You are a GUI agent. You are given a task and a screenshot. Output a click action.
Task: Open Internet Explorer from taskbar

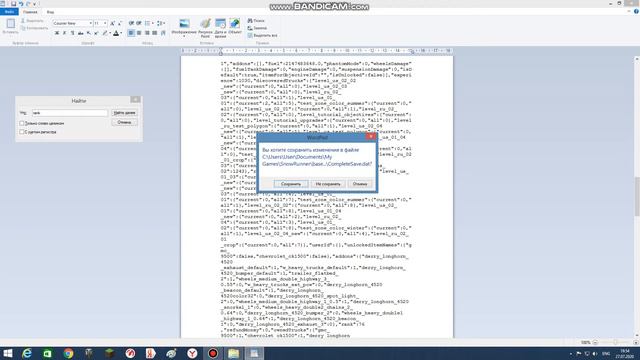(27, 353)
